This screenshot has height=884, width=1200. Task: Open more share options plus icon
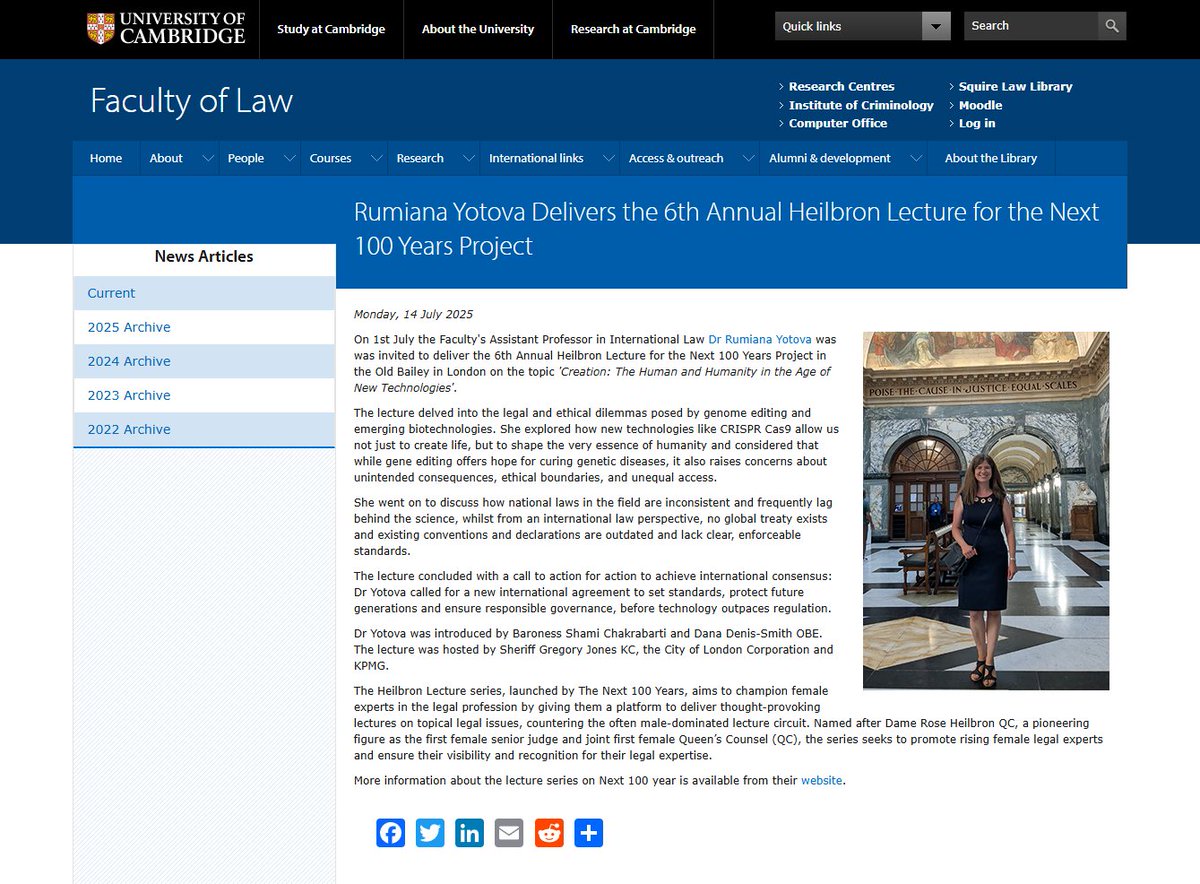(589, 833)
